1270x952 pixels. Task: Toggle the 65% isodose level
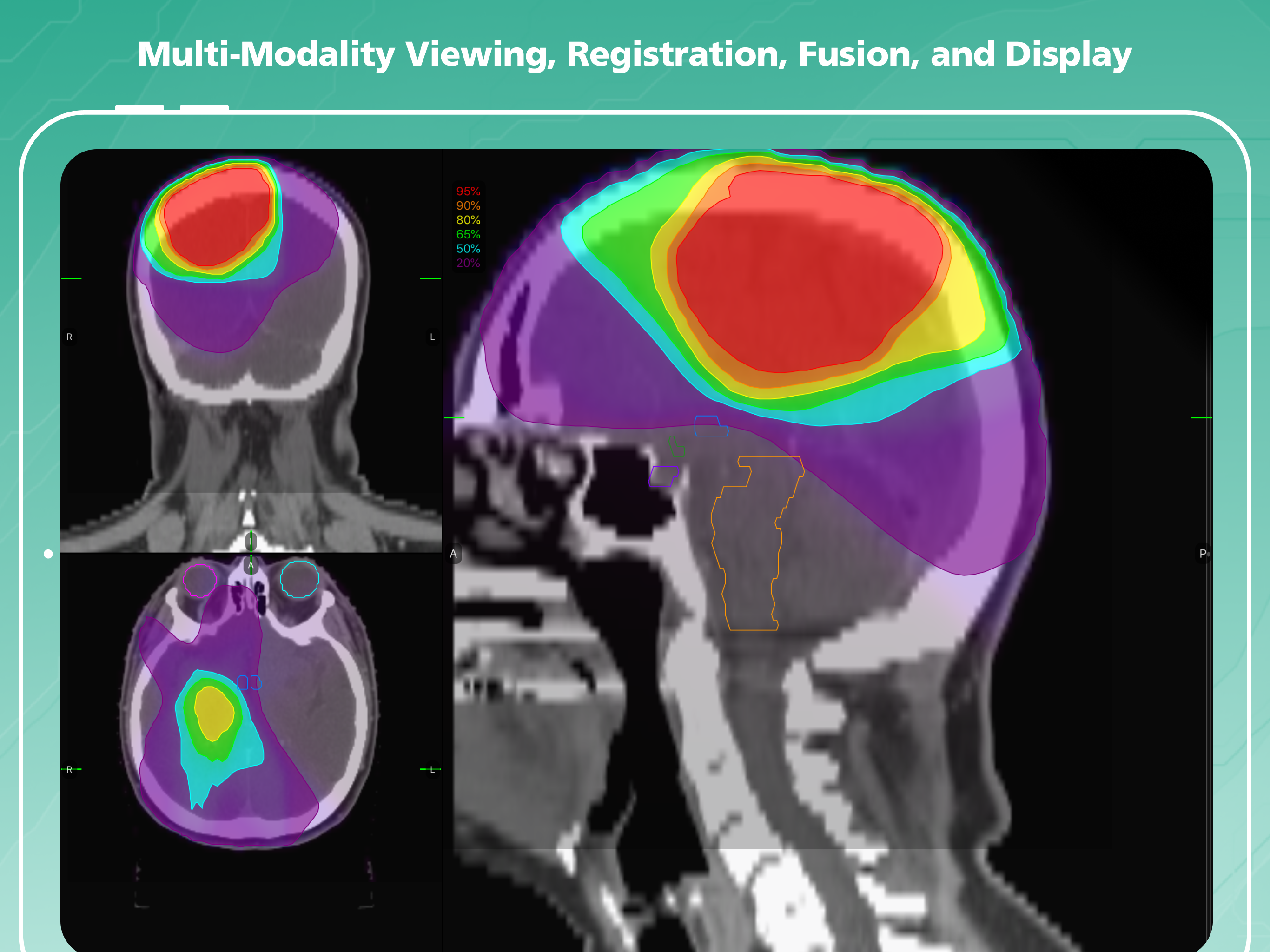click(x=468, y=234)
